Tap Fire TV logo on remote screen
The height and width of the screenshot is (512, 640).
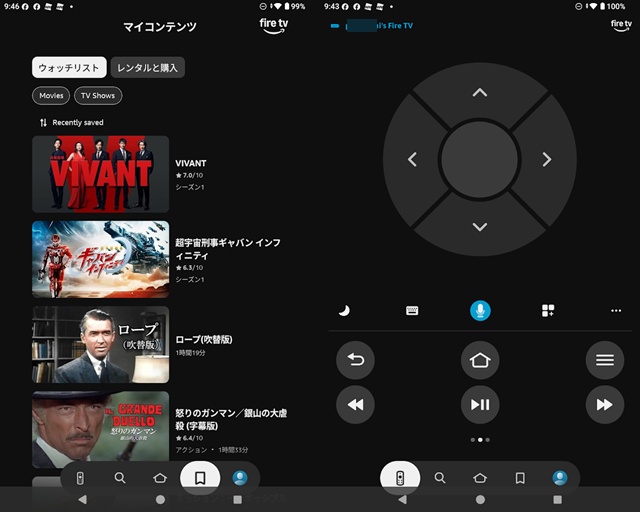621,25
